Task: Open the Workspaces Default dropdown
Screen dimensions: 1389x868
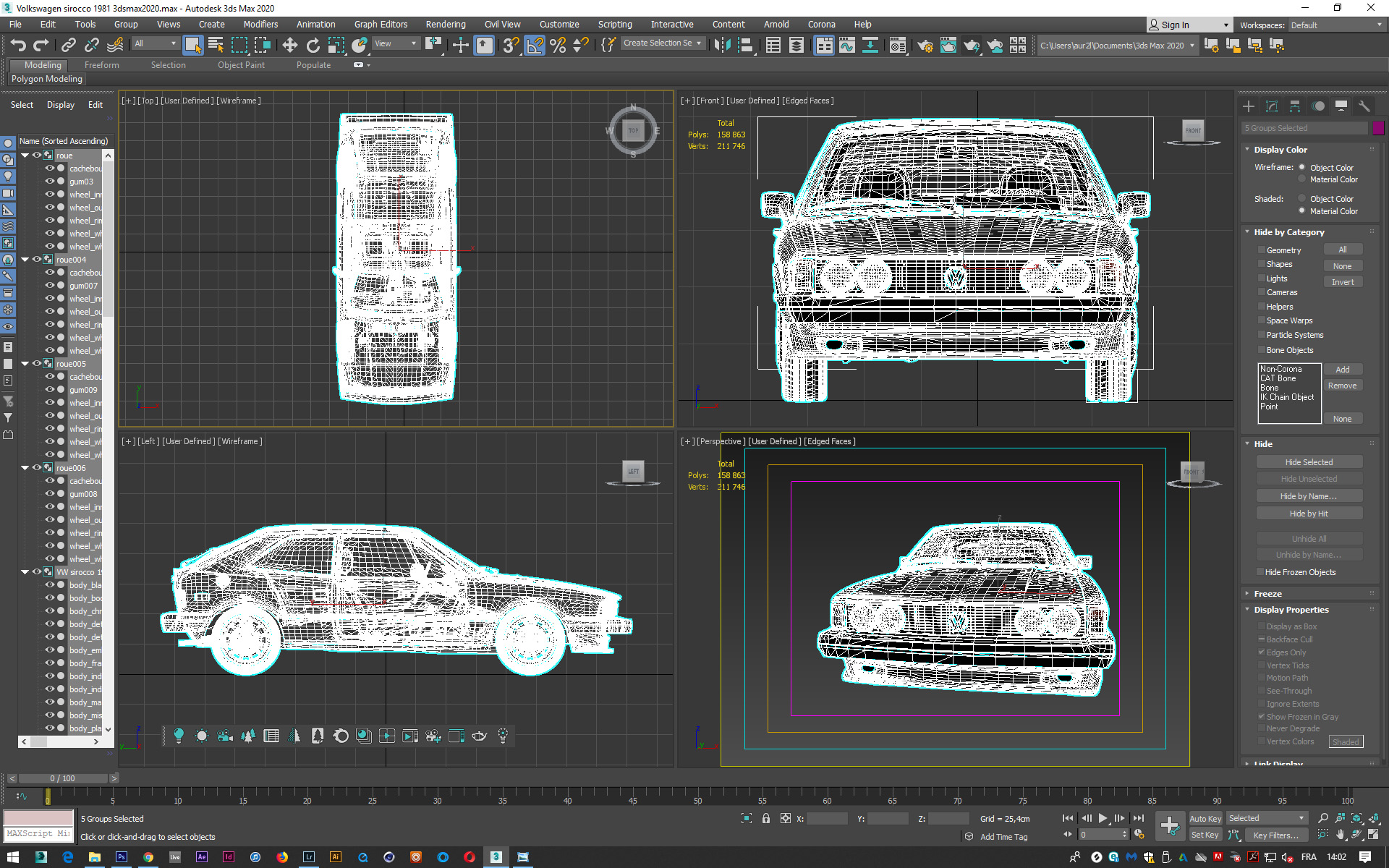Action: click(1336, 25)
